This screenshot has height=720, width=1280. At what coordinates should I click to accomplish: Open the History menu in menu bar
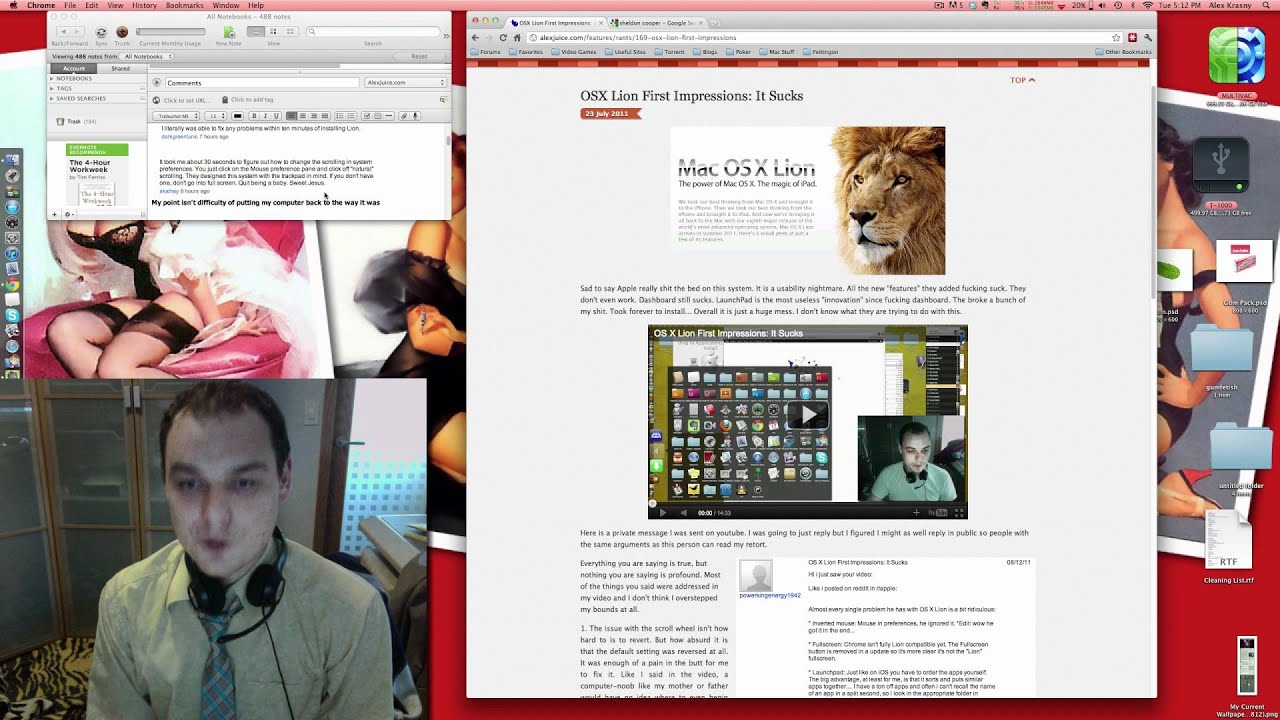144,5
